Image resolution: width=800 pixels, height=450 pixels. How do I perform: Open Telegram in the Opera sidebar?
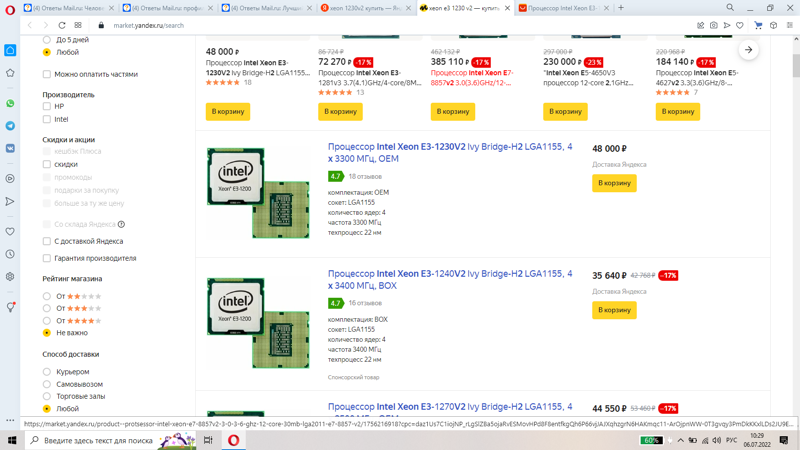point(10,126)
